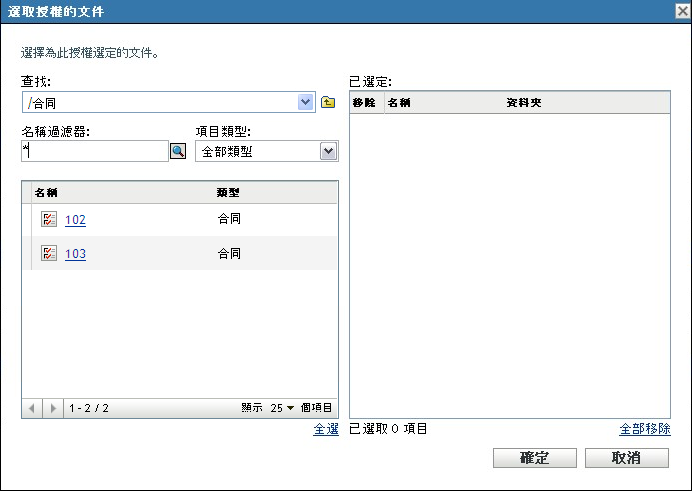This screenshot has height=491, width=692.
Task: Open the 查找 path dropdown arrow
Action: tap(305, 102)
